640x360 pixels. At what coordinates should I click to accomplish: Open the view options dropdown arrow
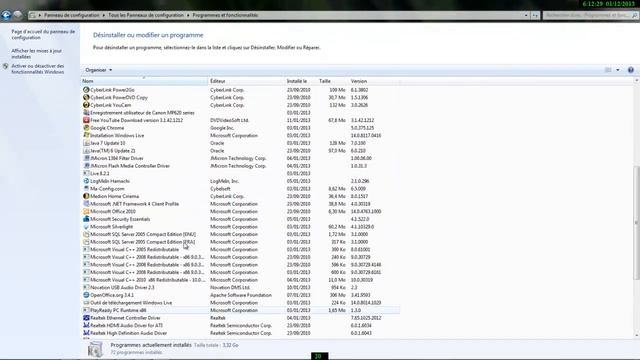click(618, 70)
